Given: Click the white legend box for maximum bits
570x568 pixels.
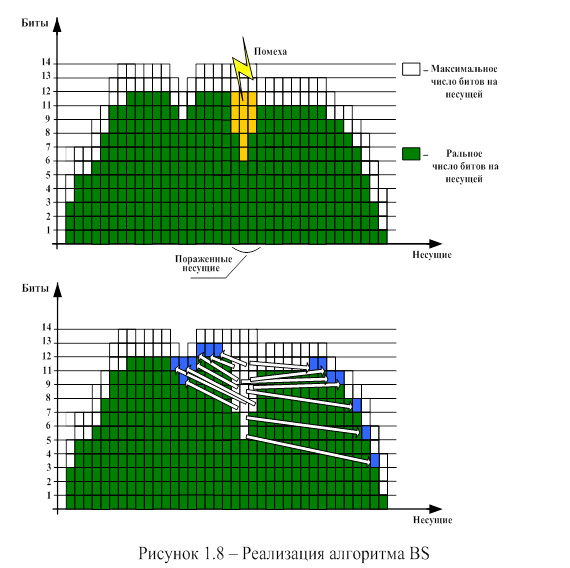Looking at the screenshot, I should pyautogui.click(x=411, y=69).
